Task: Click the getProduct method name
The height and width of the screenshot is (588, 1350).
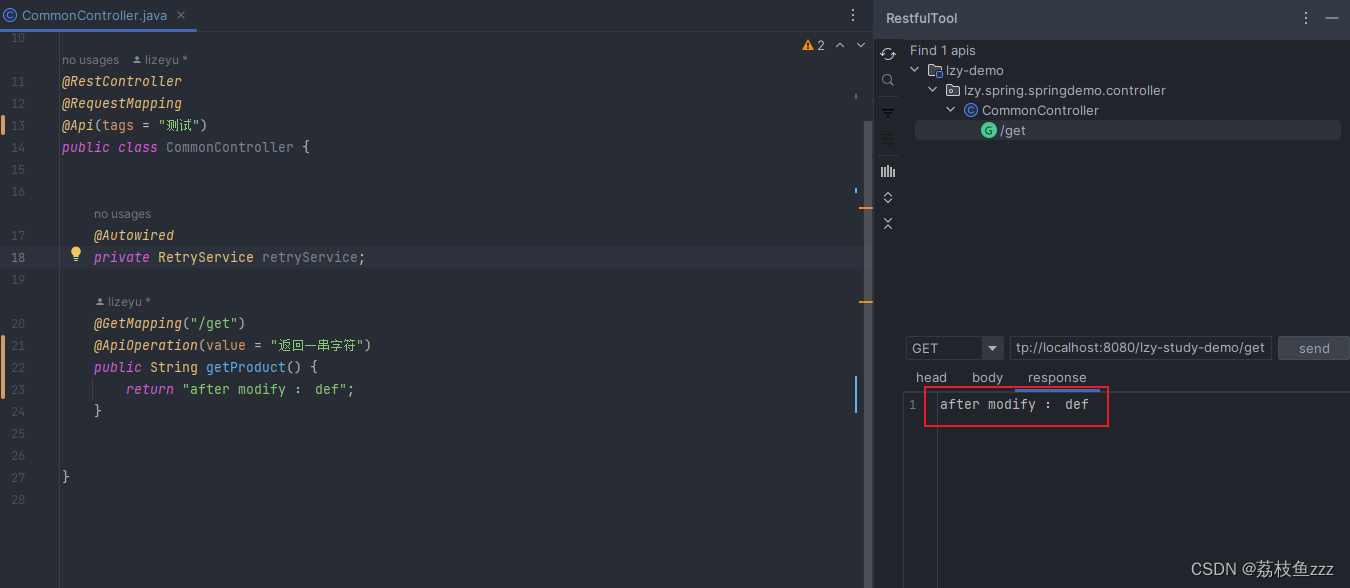Action: point(246,367)
